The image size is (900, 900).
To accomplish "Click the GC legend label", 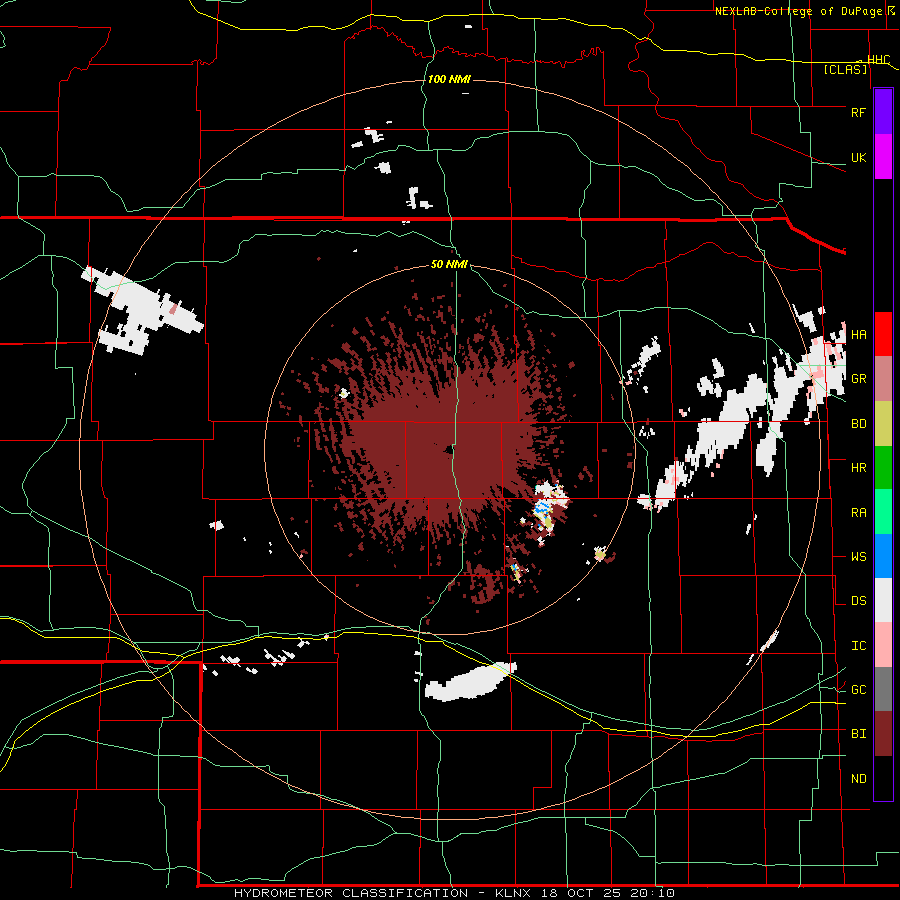I will [858, 689].
